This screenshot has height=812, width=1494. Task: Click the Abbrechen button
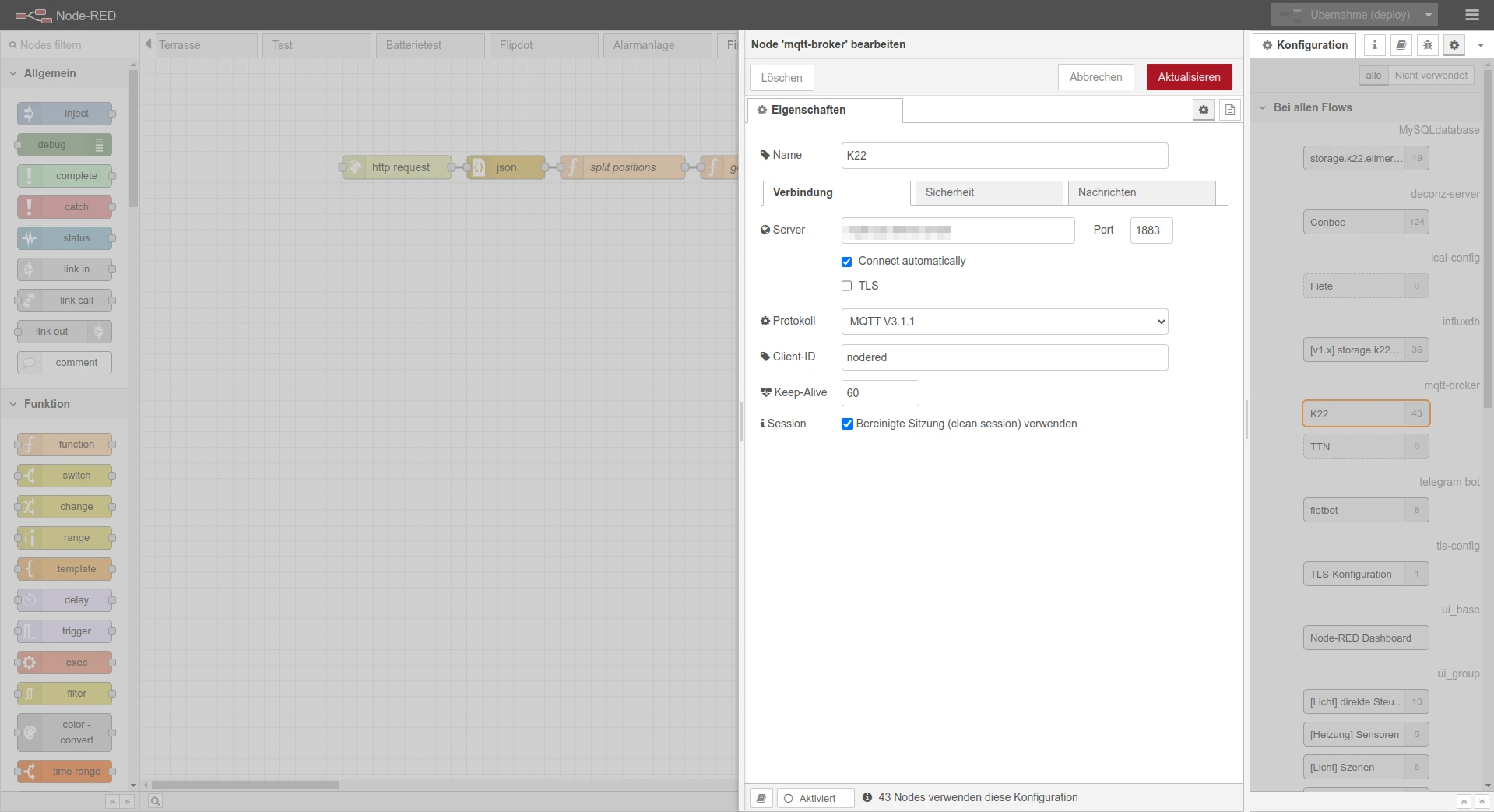(1095, 77)
